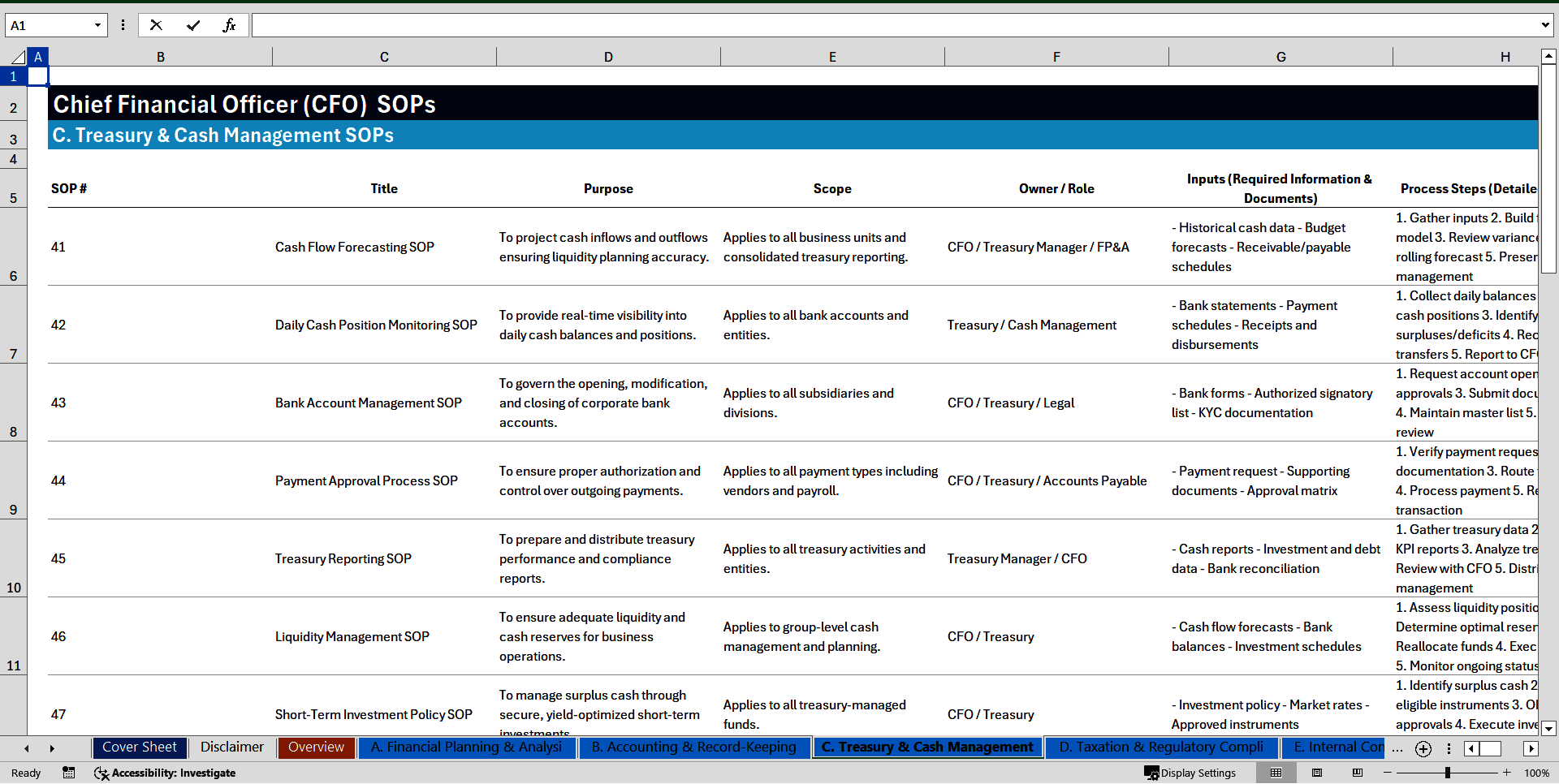The width and height of the screenshot is (1559, 784).
Task: Open the Name Box dropdown
Action: (97, 25)
